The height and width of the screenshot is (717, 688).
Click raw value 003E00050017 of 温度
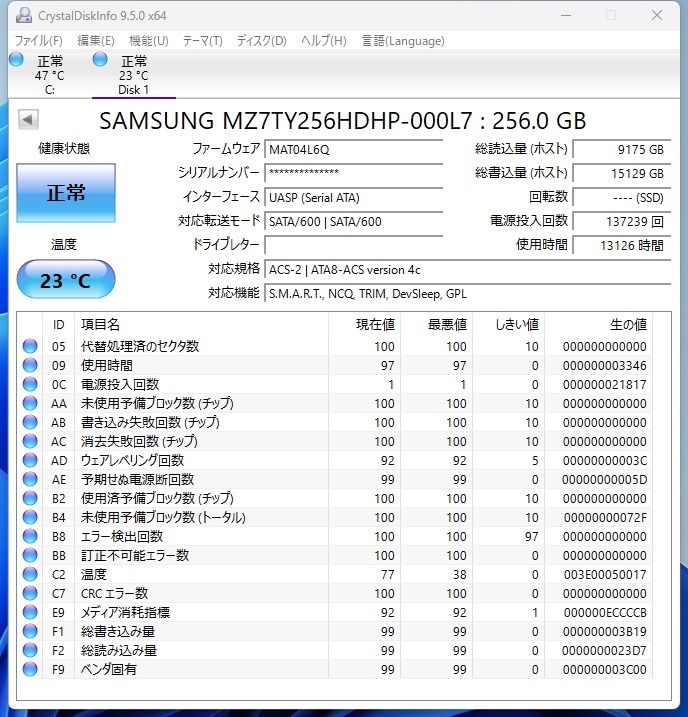tap(605, 574)
